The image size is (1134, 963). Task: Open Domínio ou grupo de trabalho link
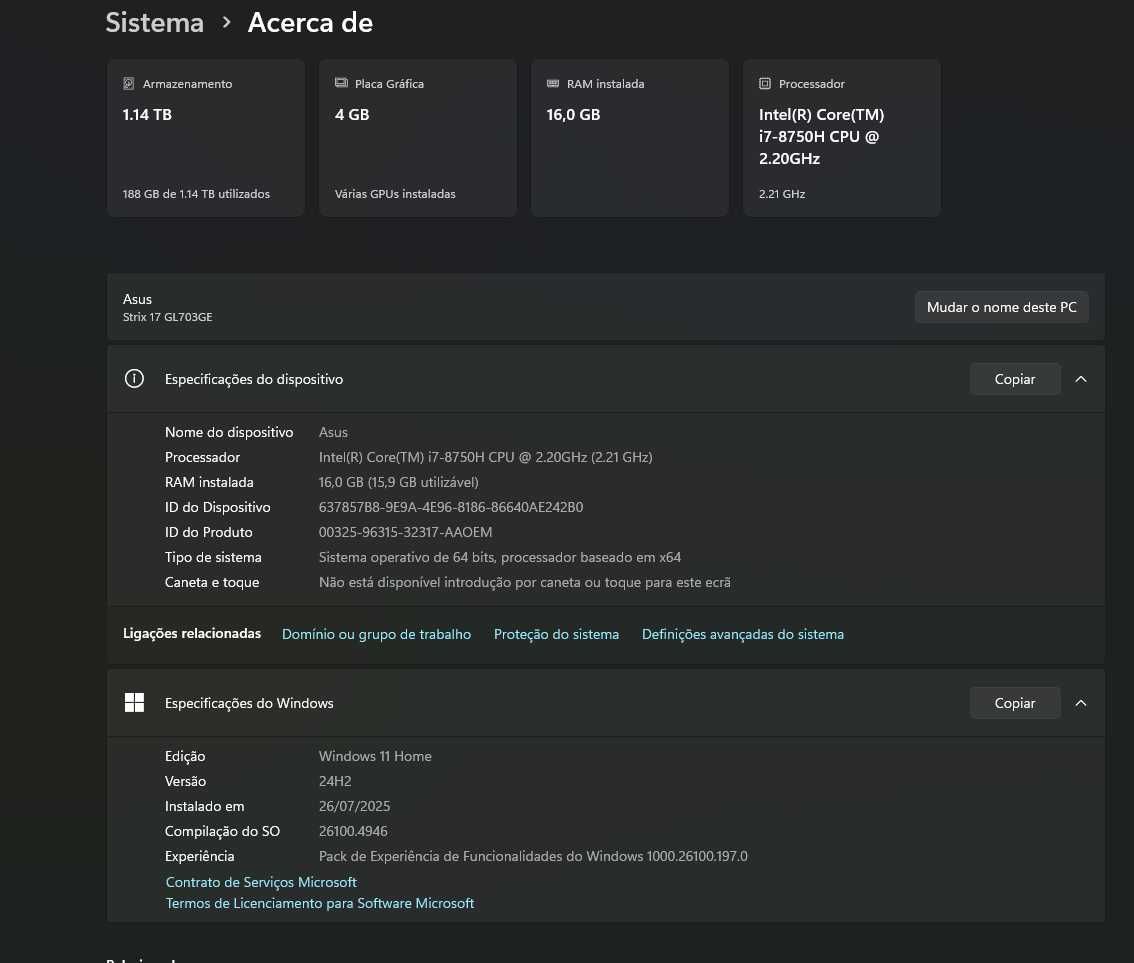(x=376, y=634)
